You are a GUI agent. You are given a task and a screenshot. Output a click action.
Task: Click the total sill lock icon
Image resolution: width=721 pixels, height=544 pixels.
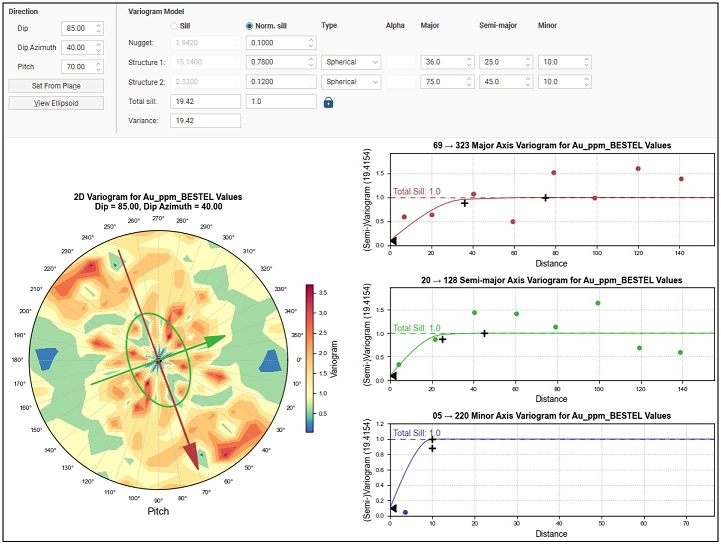point(327,102)
